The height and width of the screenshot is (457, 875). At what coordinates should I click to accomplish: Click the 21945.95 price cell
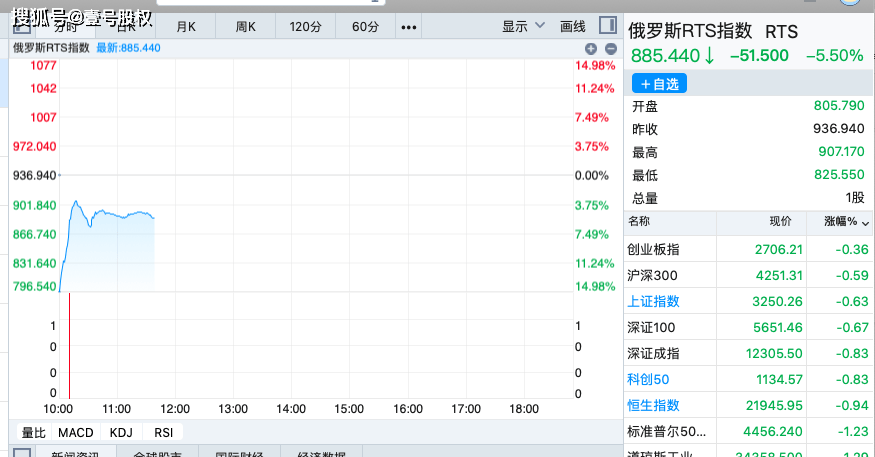(773, 406)
